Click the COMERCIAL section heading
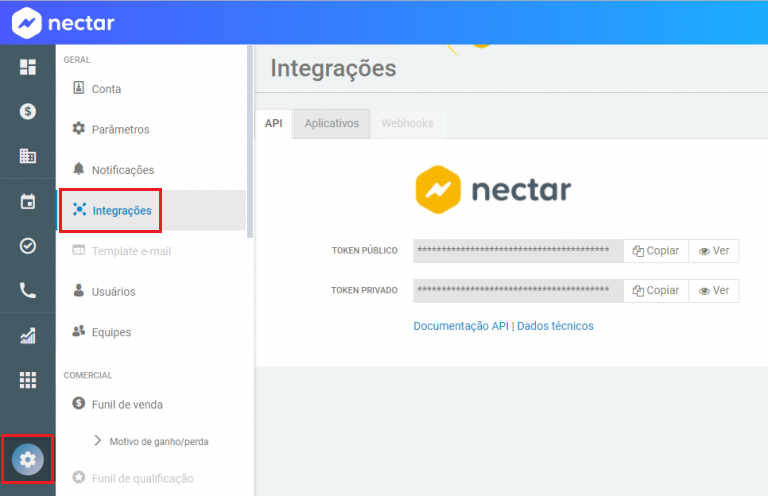The image size is (768, 496). pyautogui.click(x=88, y=375)
